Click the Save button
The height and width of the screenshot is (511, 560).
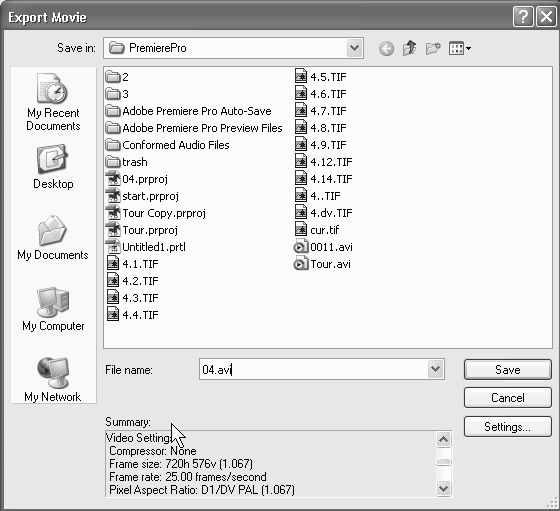[508, 370]
